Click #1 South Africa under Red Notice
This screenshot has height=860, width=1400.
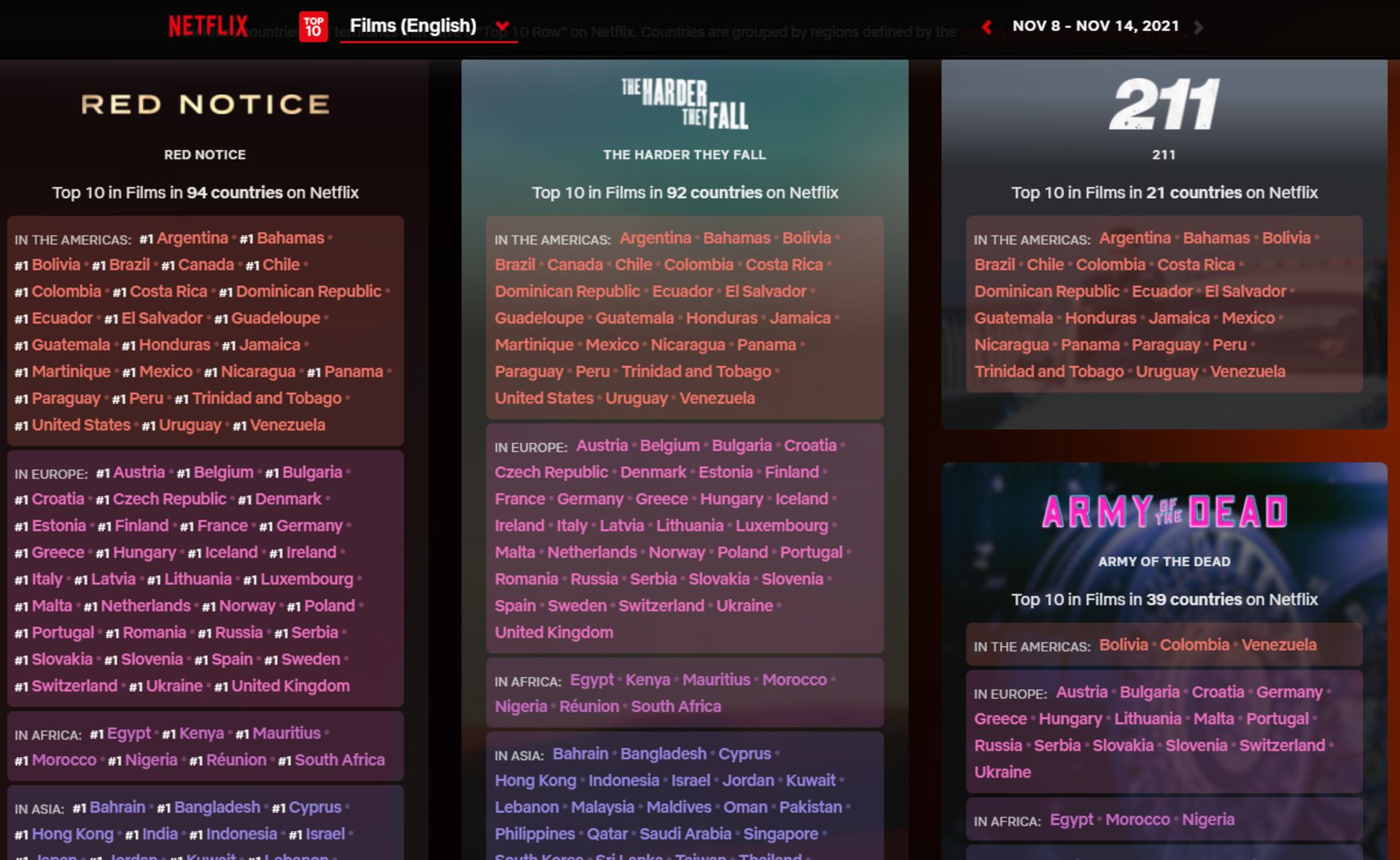point(331,760)
